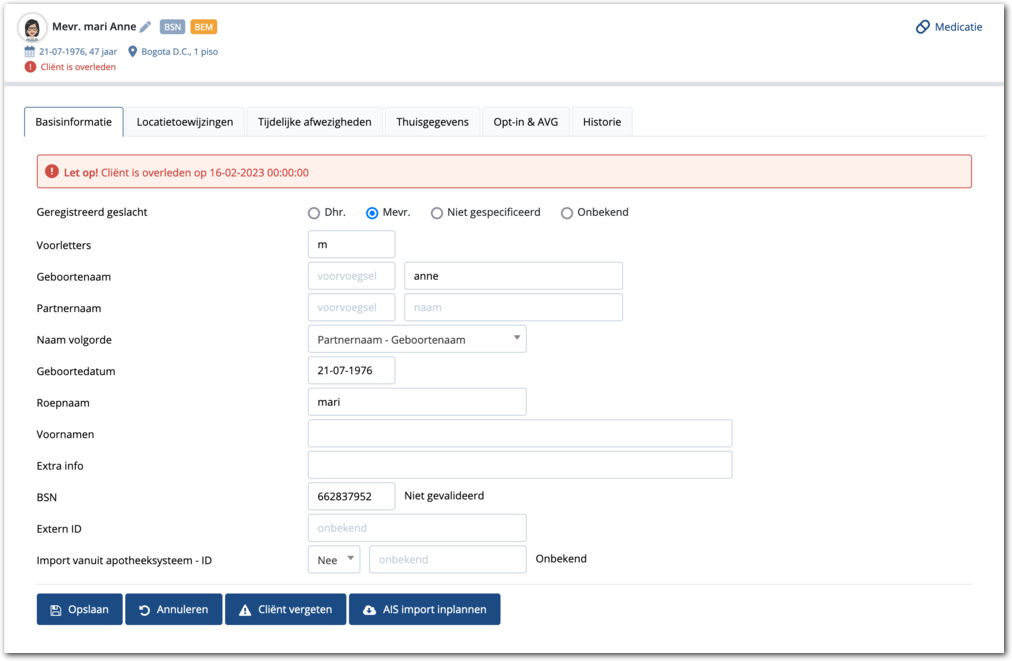The height and width of the screenshot is (661, 1012).
Task: Open the apotheeksysteem import Nee dropdown
Action: click(x=333, y=560)
